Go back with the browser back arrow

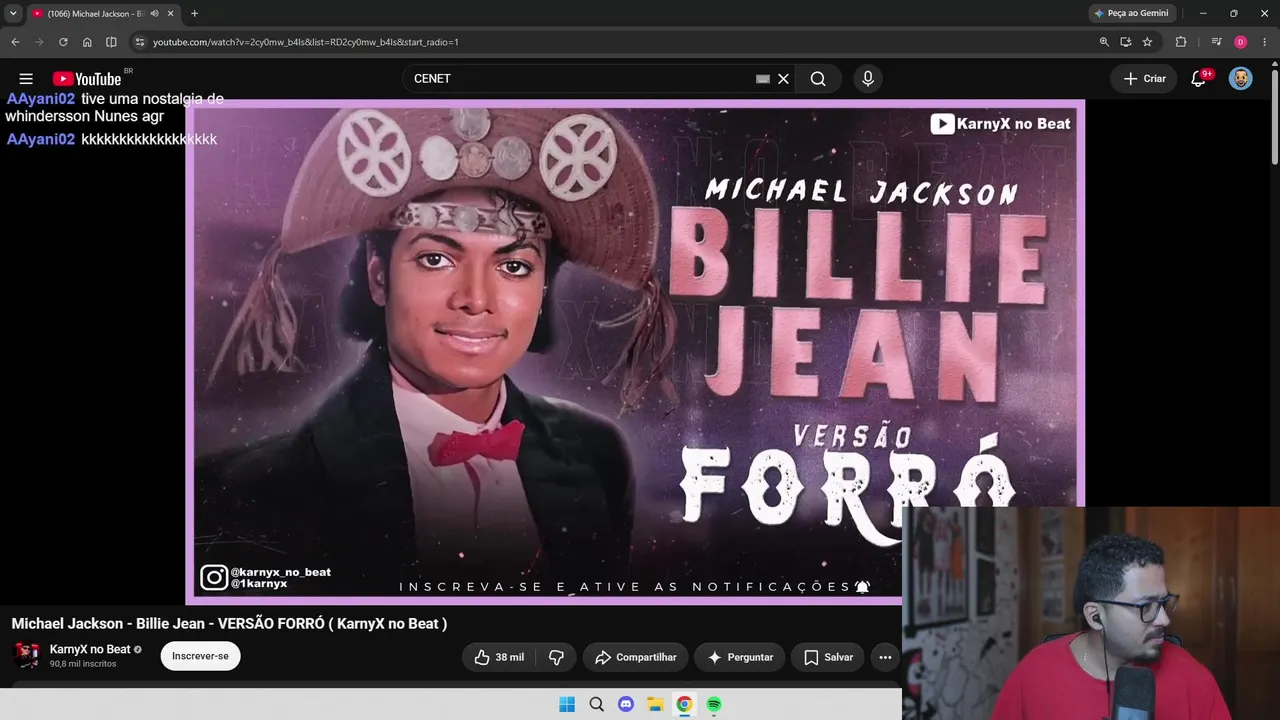point(15,42)
